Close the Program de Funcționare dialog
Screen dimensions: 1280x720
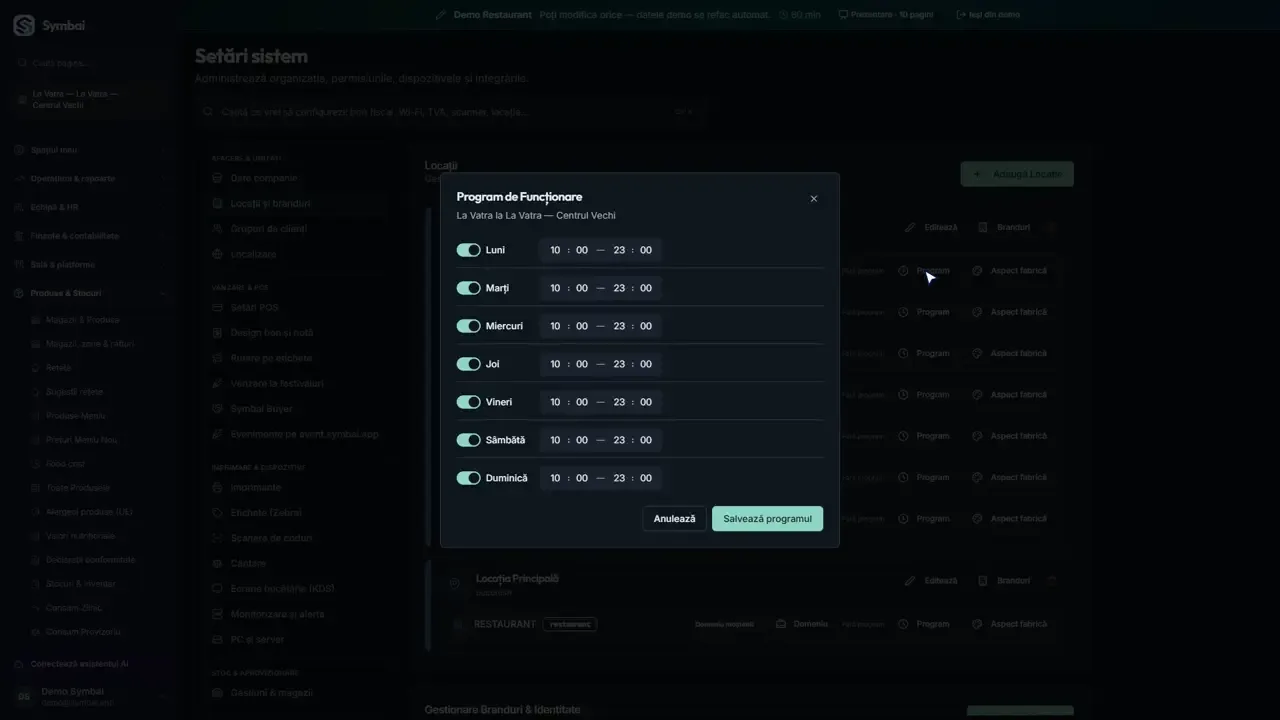click(813, 199)
